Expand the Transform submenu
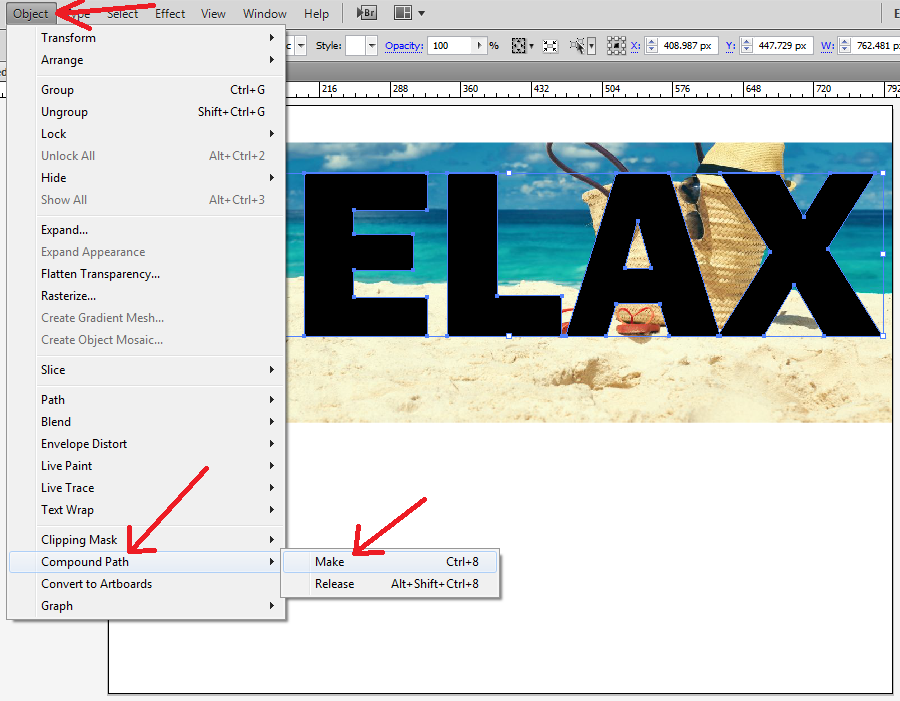 click(147, 38)
